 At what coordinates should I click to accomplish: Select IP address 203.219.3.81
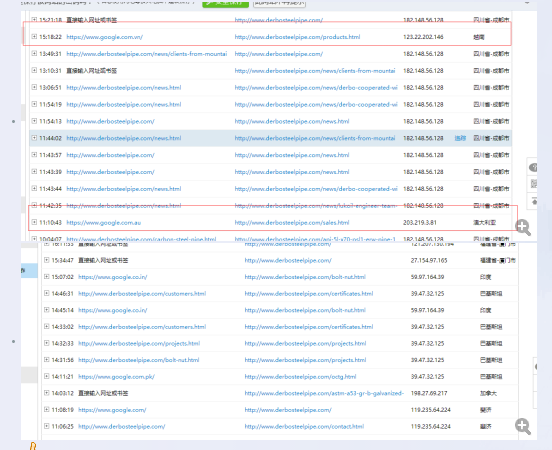(x=420, y=223)
